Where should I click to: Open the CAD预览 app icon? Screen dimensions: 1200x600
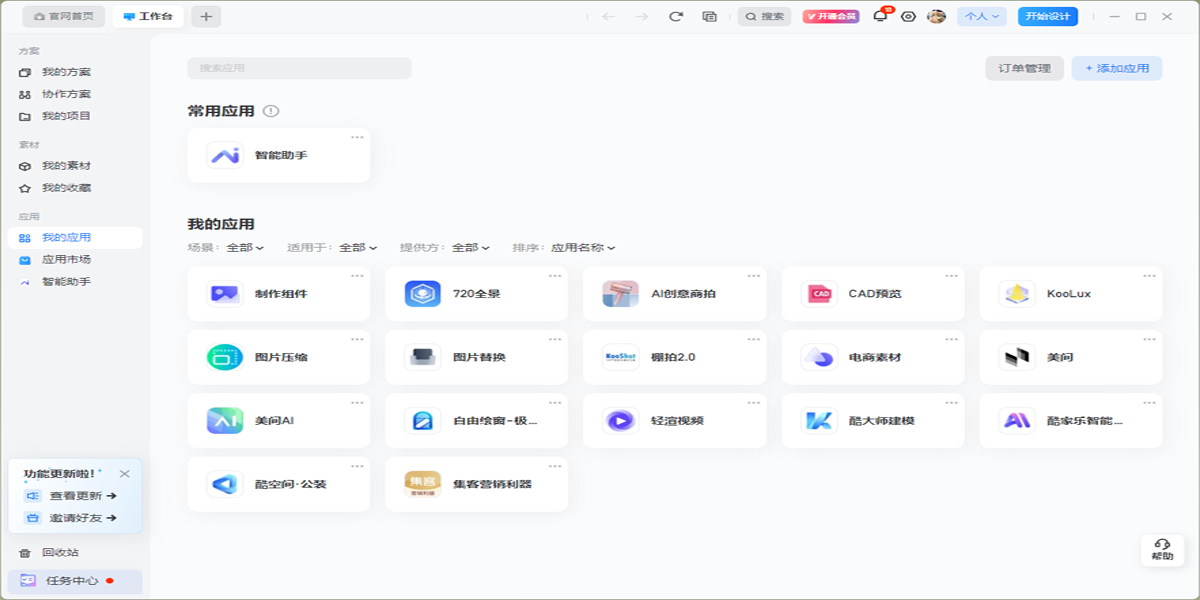coord(819,294)
